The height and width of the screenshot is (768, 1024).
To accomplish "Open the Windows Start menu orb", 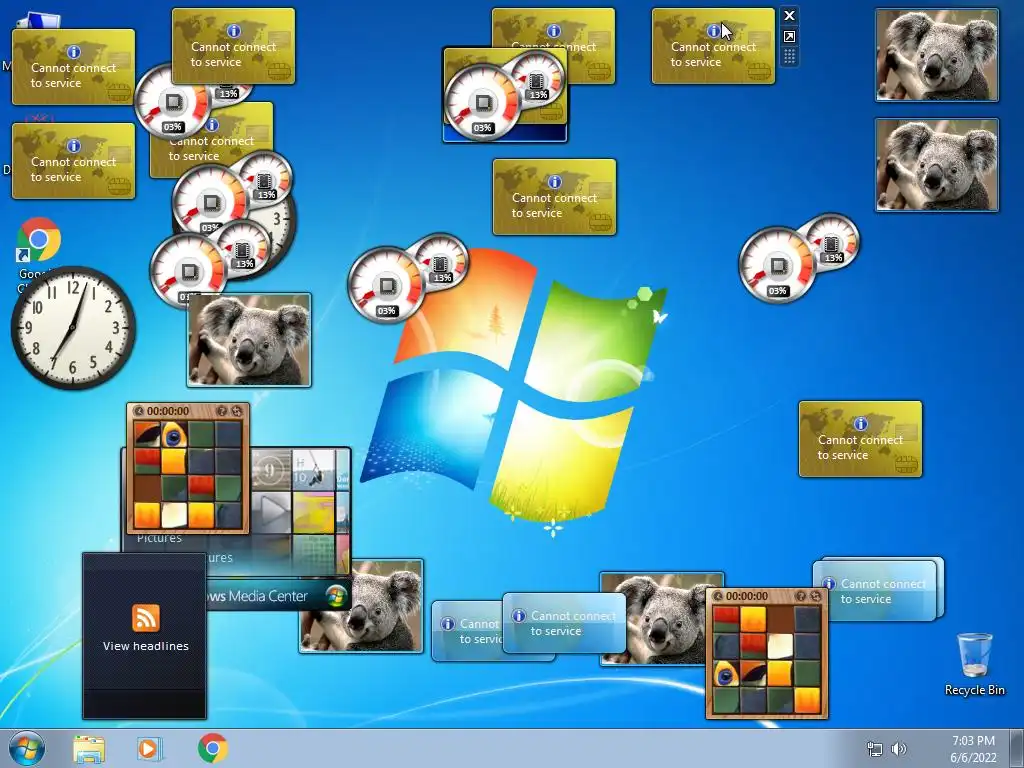I will pos(27,749).
